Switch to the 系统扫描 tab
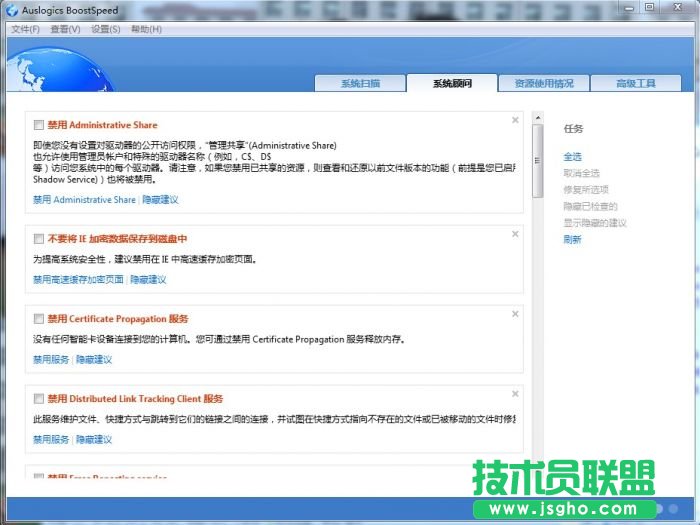 [360, 83]
